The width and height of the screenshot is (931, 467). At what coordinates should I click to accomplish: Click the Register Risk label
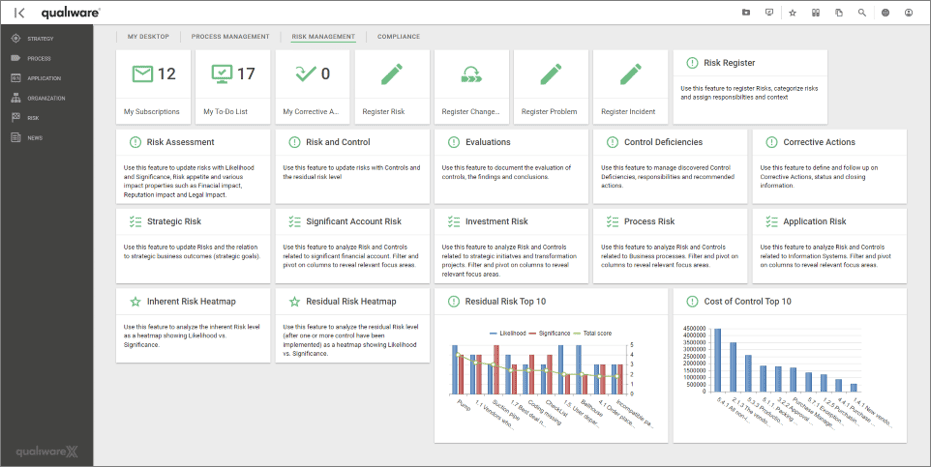tap(384, 112)
